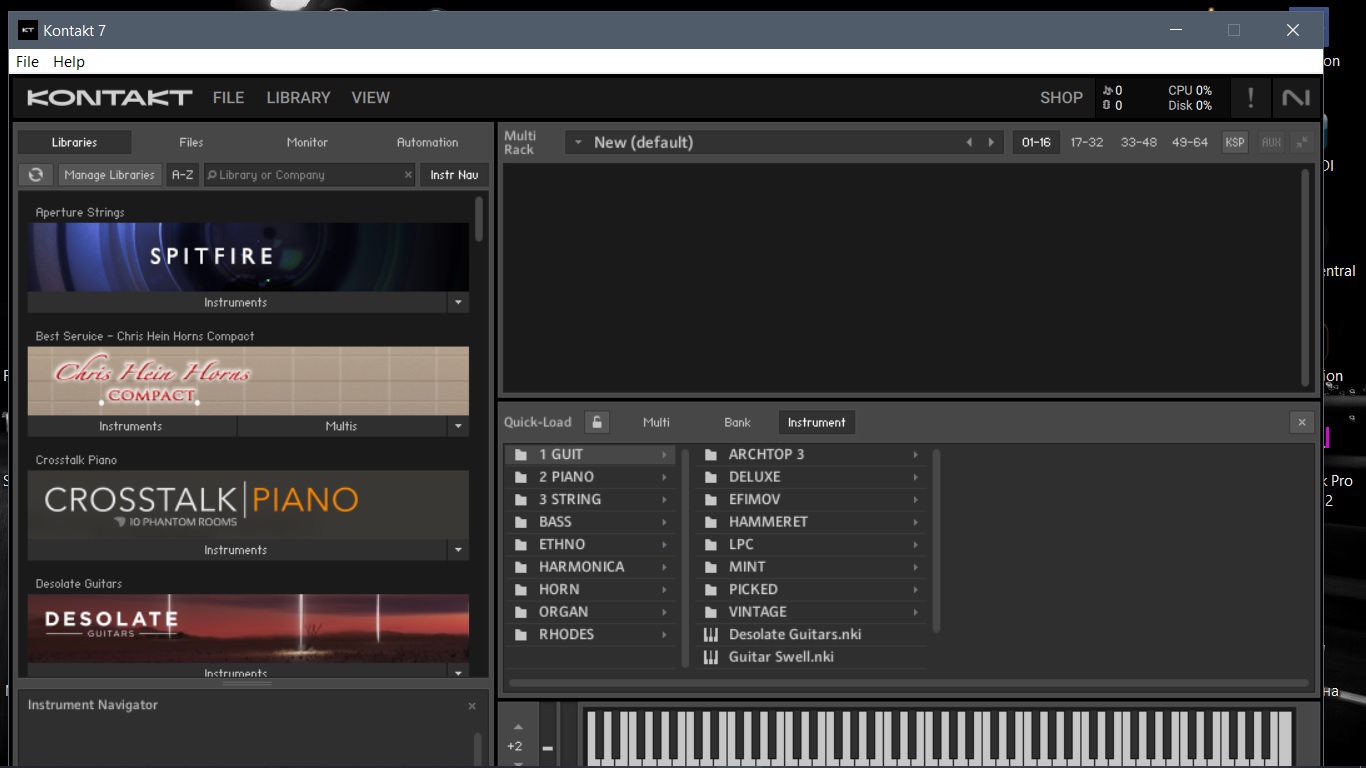Screen dimensions: 1366x768
Task: Select rack page 01-16
Action: point(1036,142)
